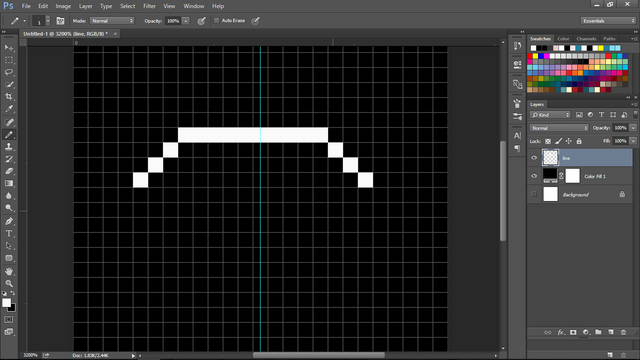Add a layer style with fx
Screen dimensions: 640x360
pos(560,332)
